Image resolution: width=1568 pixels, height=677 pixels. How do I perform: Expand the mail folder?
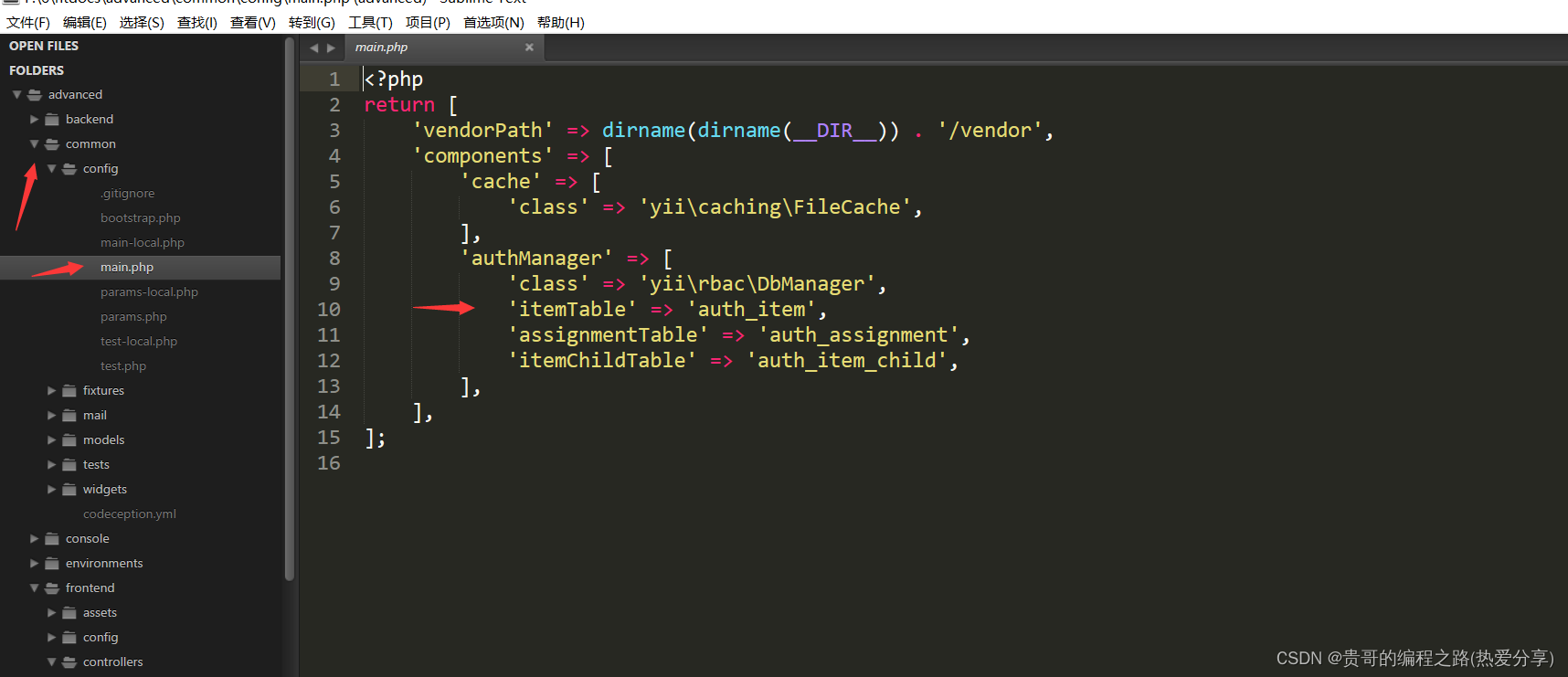tap(51, 416)
